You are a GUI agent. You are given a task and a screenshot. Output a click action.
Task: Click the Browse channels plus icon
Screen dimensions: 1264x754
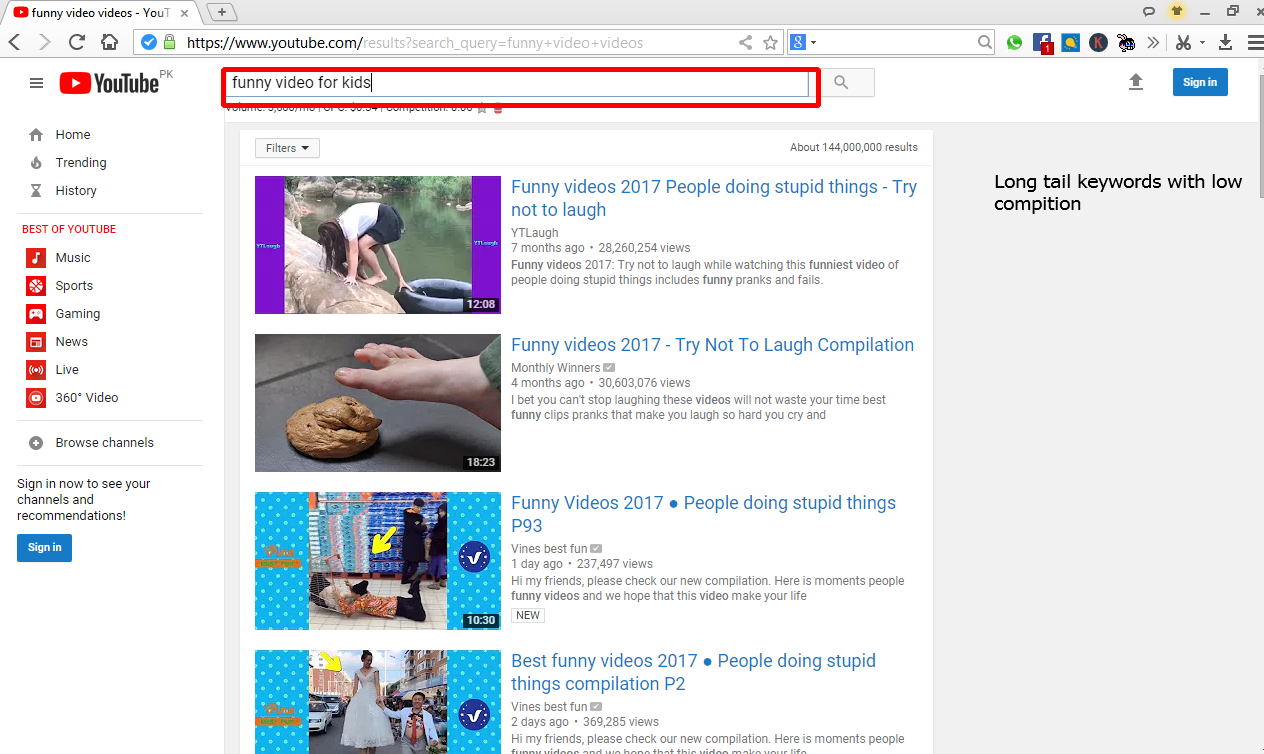point(36,443)
